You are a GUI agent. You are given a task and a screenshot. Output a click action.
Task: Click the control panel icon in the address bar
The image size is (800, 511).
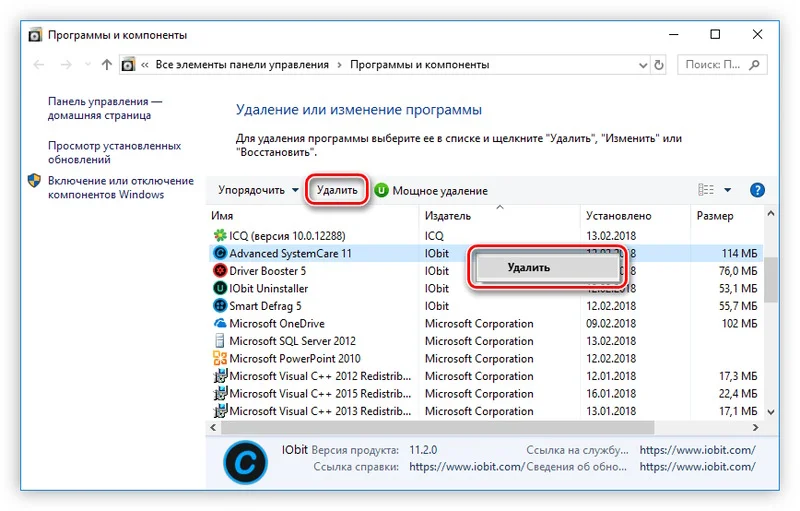pyautogui.click(x=128, y=65)
